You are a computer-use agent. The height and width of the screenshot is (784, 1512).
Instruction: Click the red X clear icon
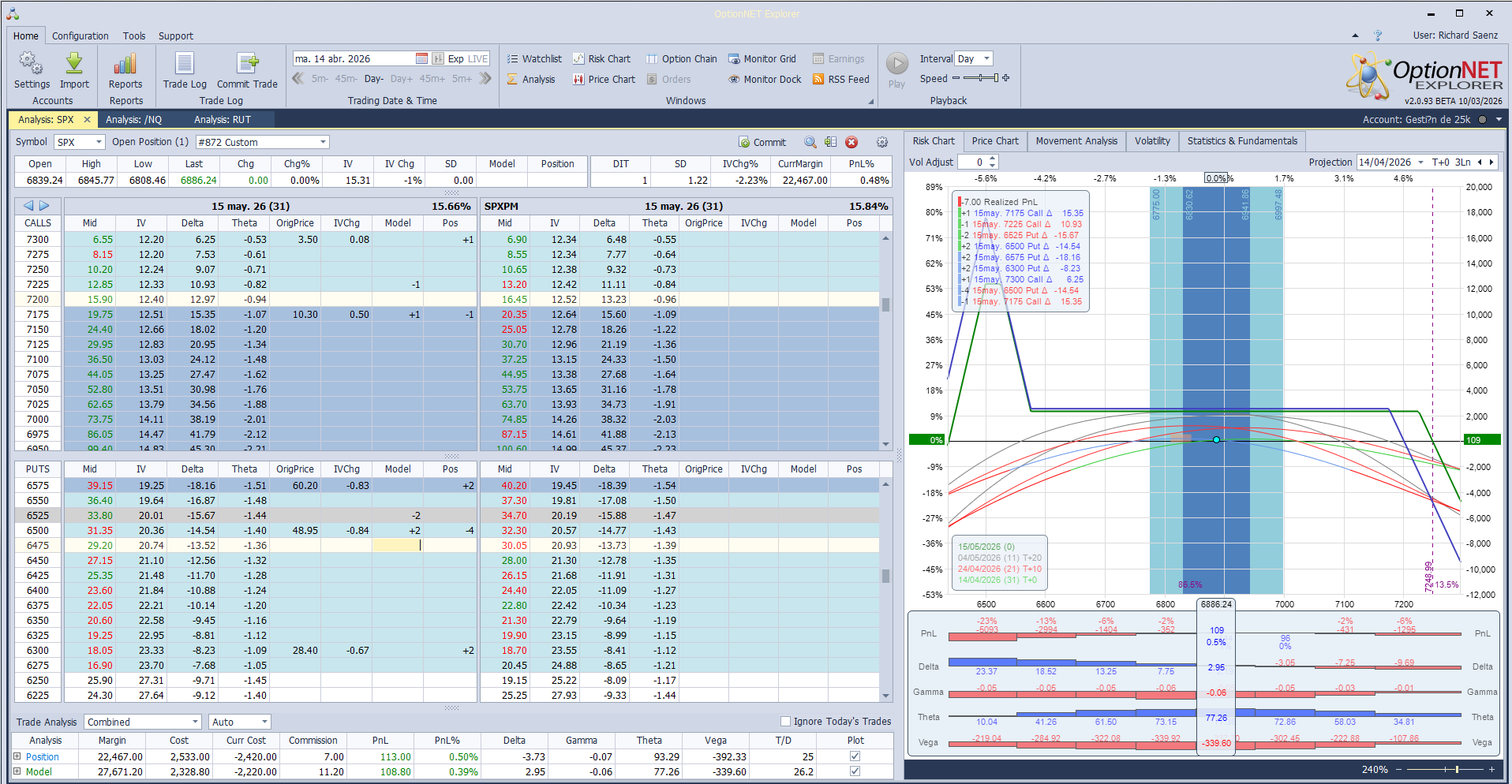tap(851, 142)
